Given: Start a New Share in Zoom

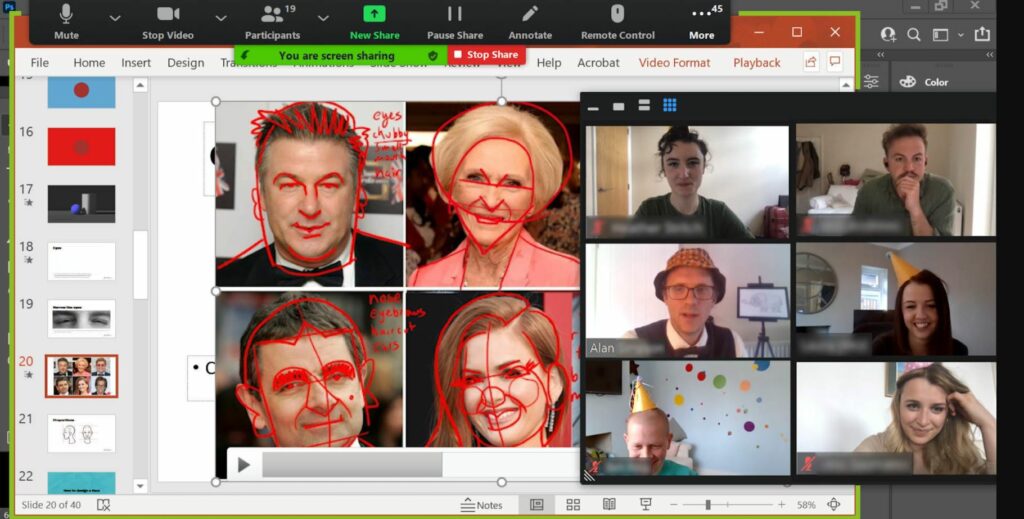Looking at the screenshot, I should point(374,21).
